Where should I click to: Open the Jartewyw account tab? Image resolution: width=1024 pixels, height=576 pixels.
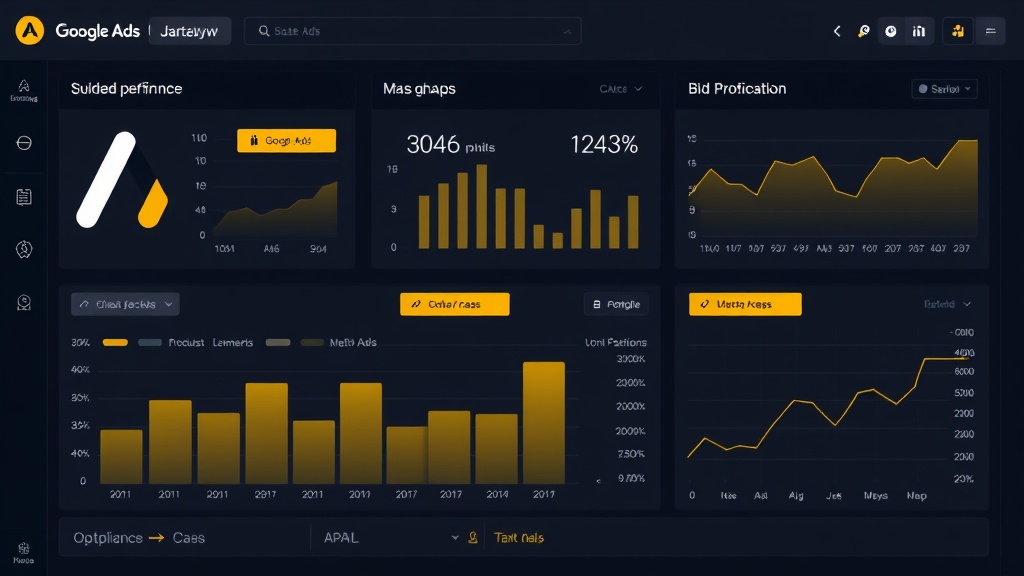click(x=189, y=31)
